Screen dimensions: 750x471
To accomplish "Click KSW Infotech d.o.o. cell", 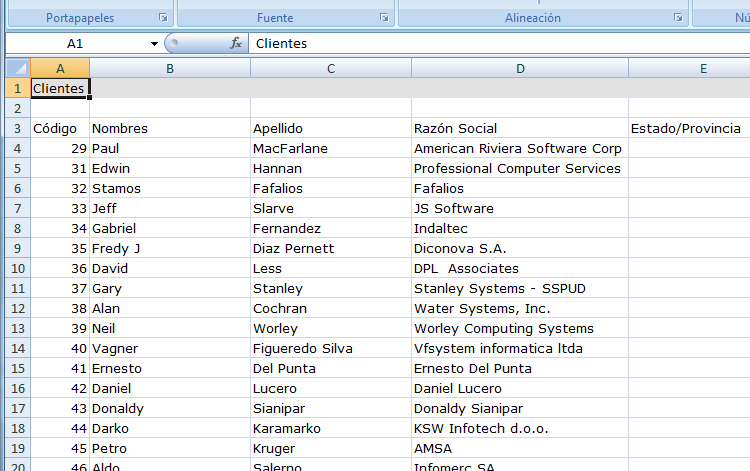I will (520, 428).
